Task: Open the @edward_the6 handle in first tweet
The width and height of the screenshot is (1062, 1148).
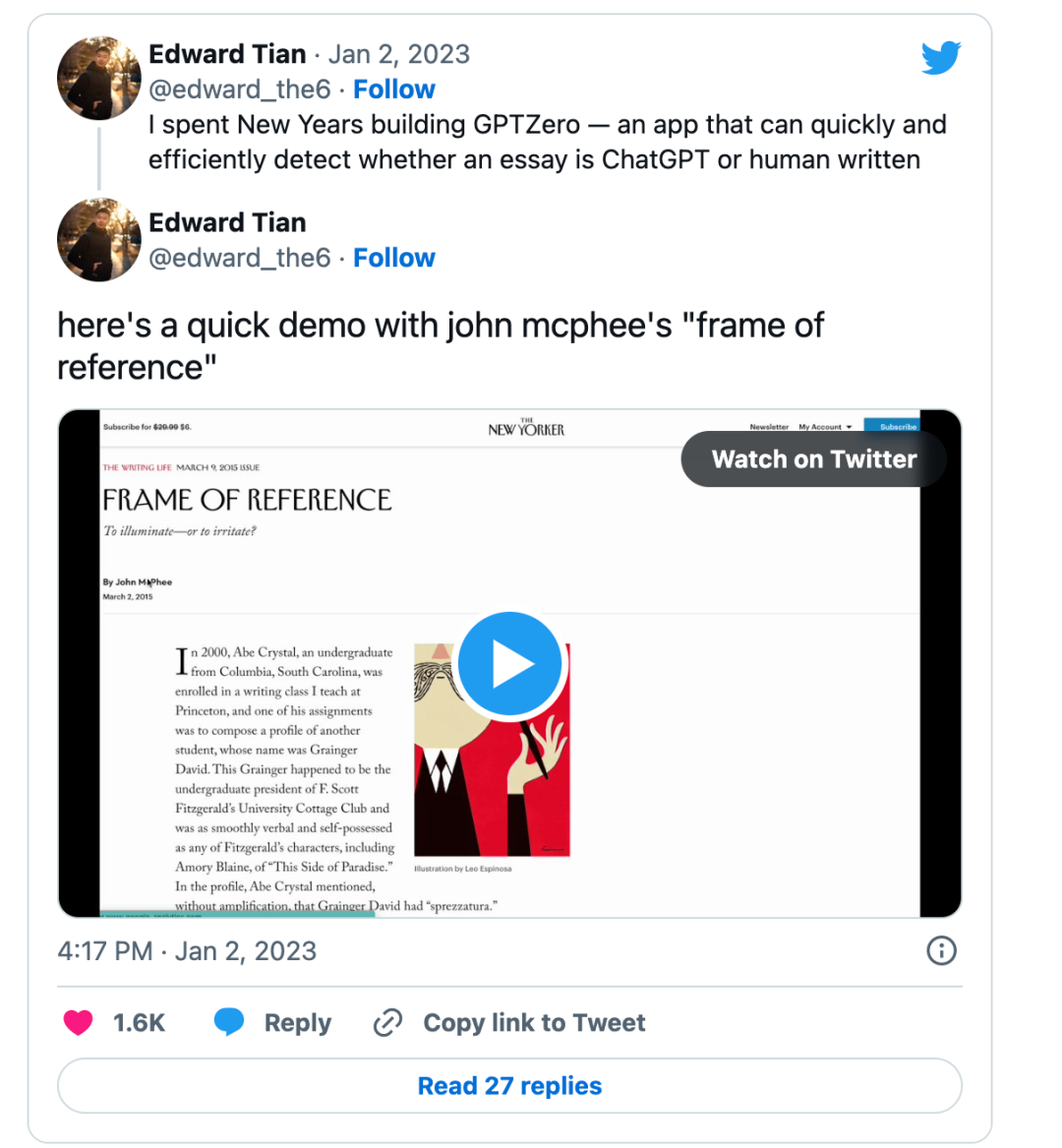Action: (239, 90)
